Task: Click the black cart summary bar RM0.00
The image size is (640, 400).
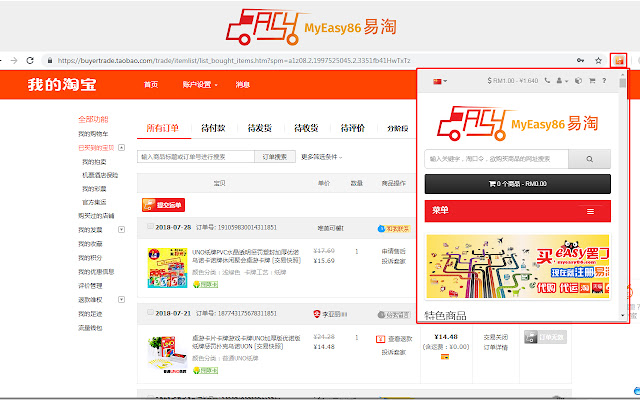Action: point(518,184)
